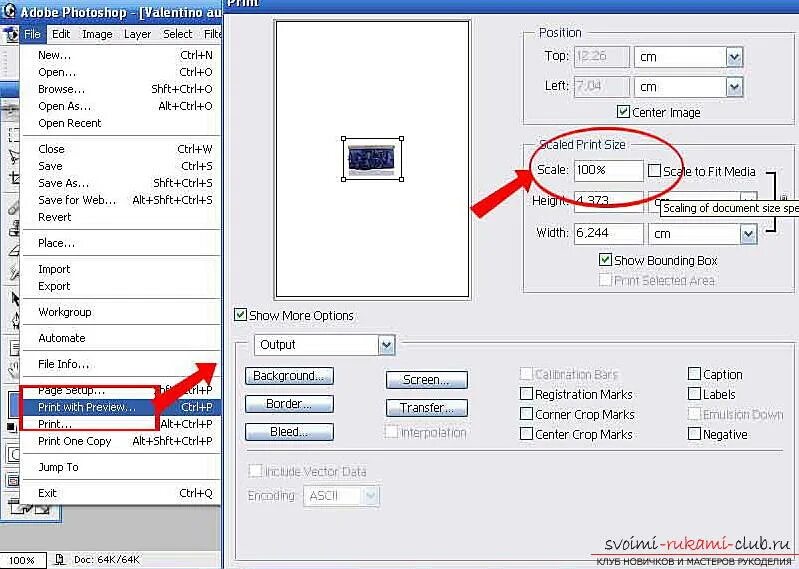Screen dimensions: 799x569
Task: Enable Scale to Fit Media checkbox
Action: click(654, 171)
